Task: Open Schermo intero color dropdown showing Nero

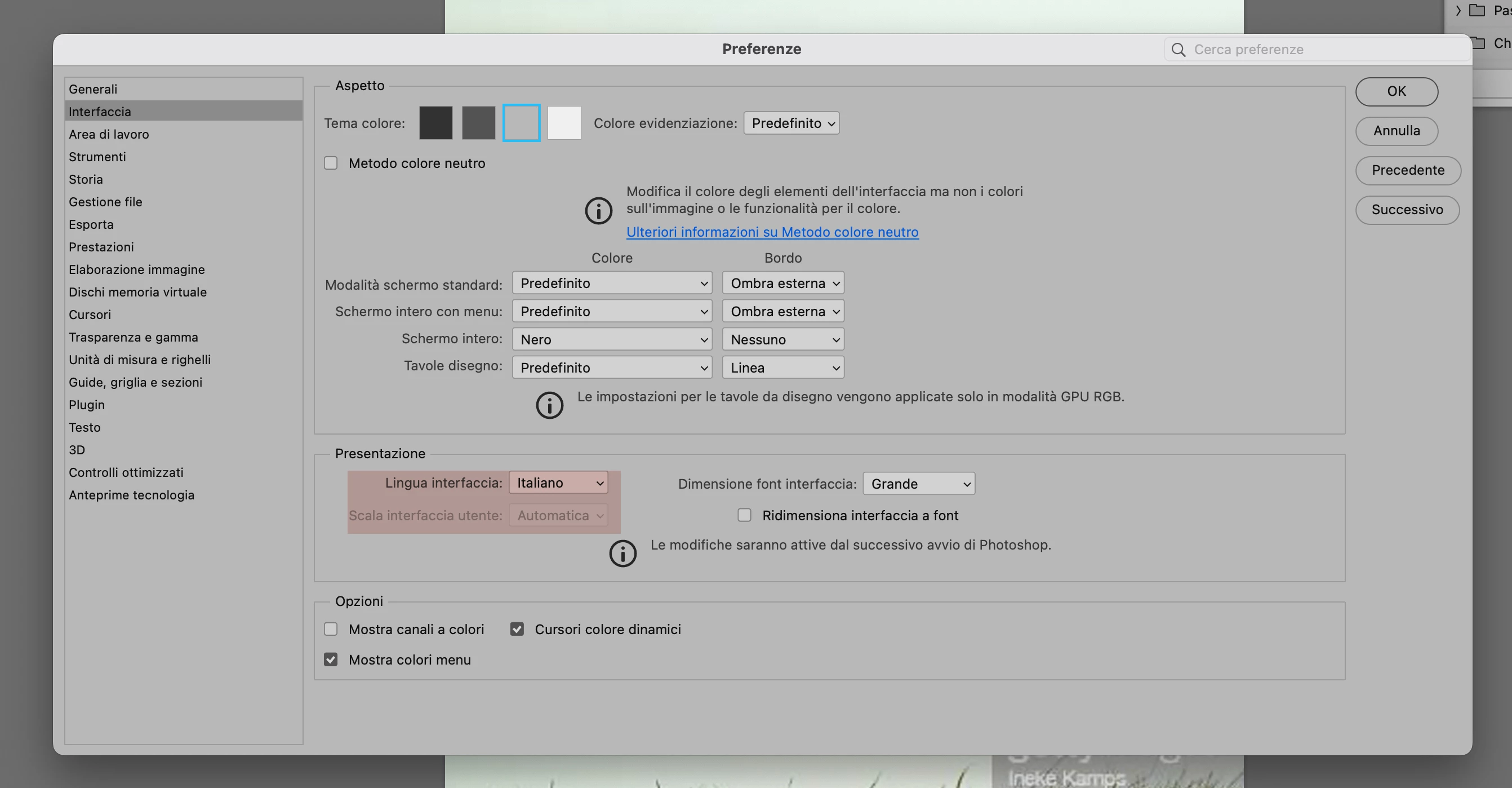Action: pyautogui.click(x=612, y=339)
